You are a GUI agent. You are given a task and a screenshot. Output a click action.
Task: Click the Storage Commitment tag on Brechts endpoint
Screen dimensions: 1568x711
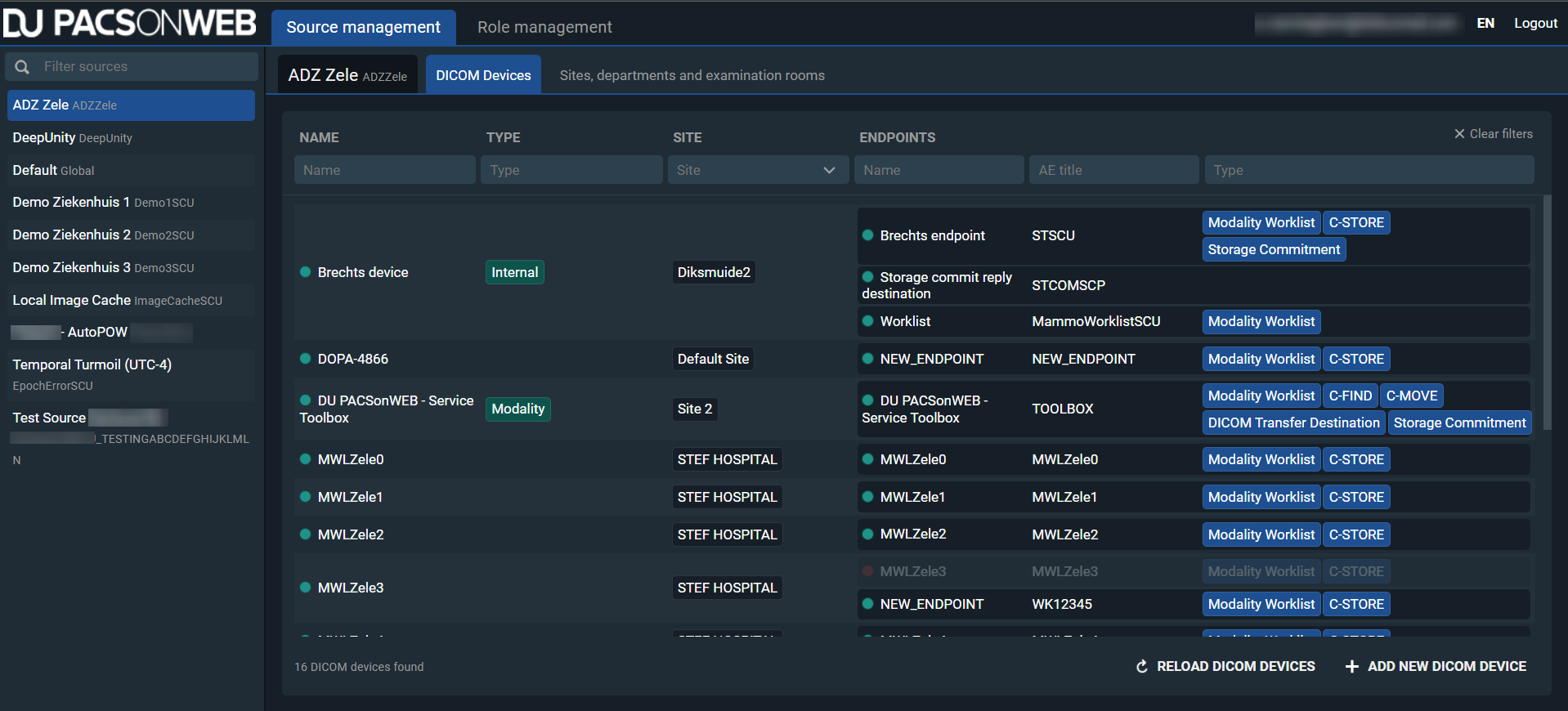click(x=1274, y=249)
